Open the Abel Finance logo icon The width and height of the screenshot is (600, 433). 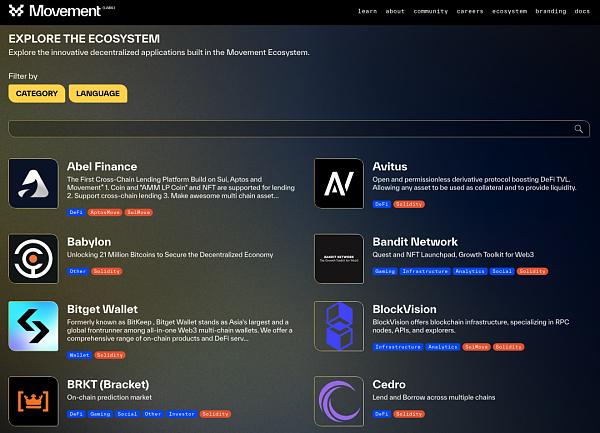33,183
